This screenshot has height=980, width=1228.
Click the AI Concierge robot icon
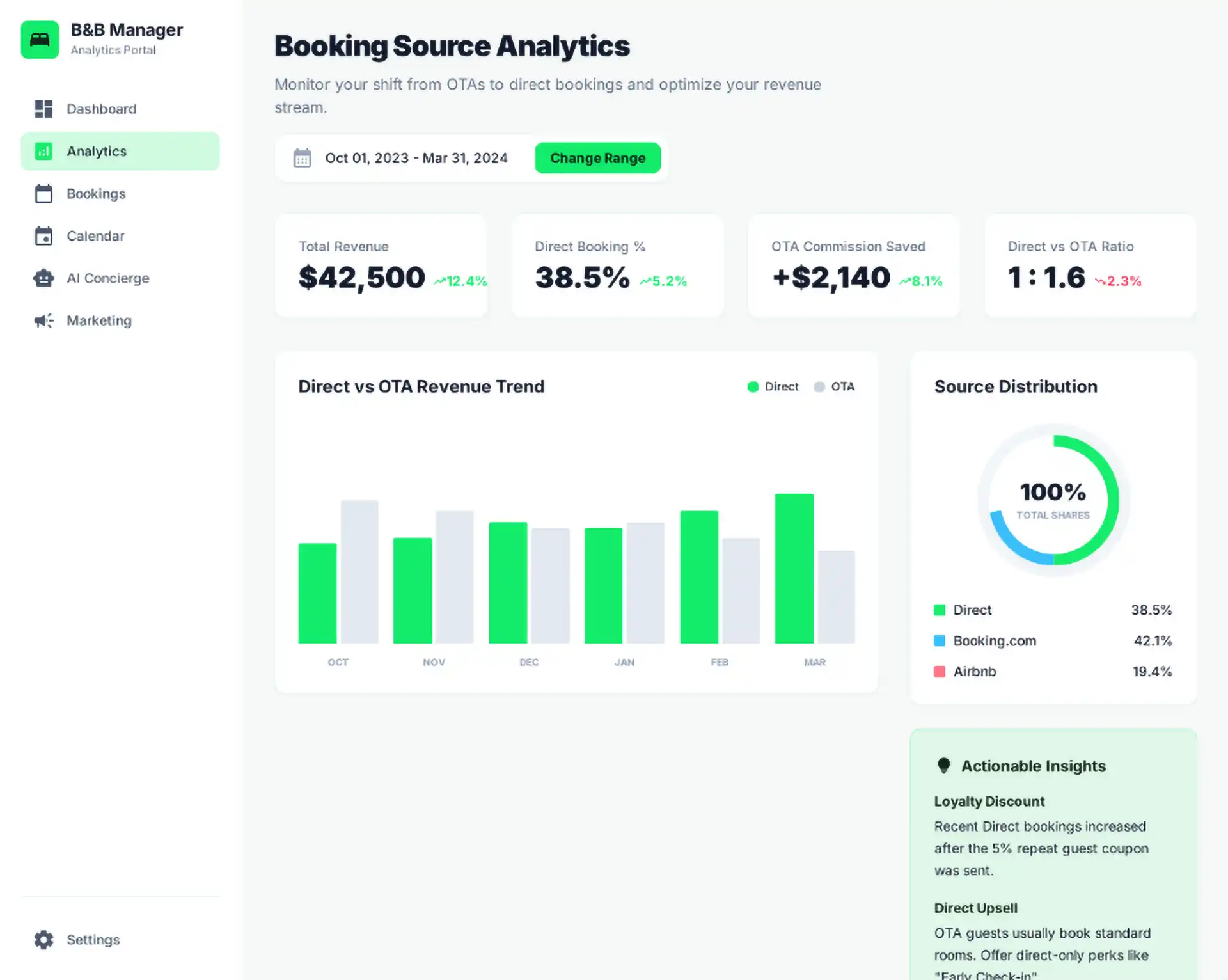pos(43,278)
